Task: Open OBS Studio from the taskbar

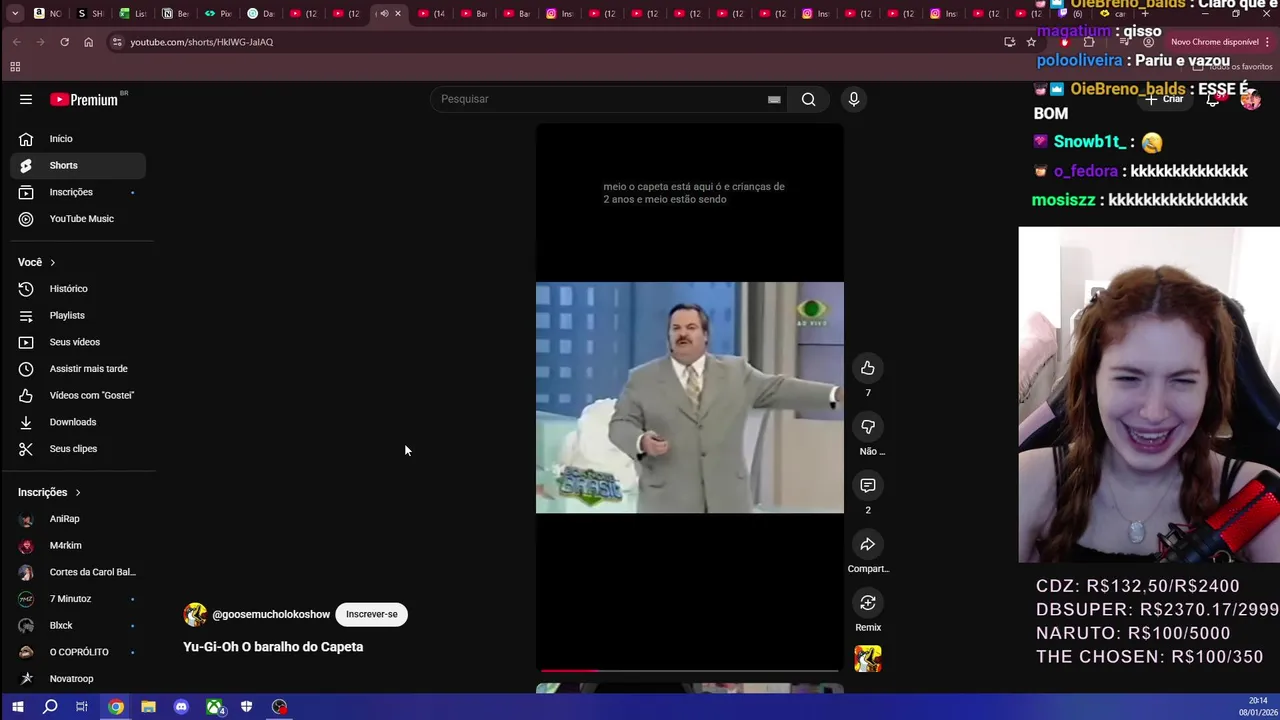Action: (279, 707)
